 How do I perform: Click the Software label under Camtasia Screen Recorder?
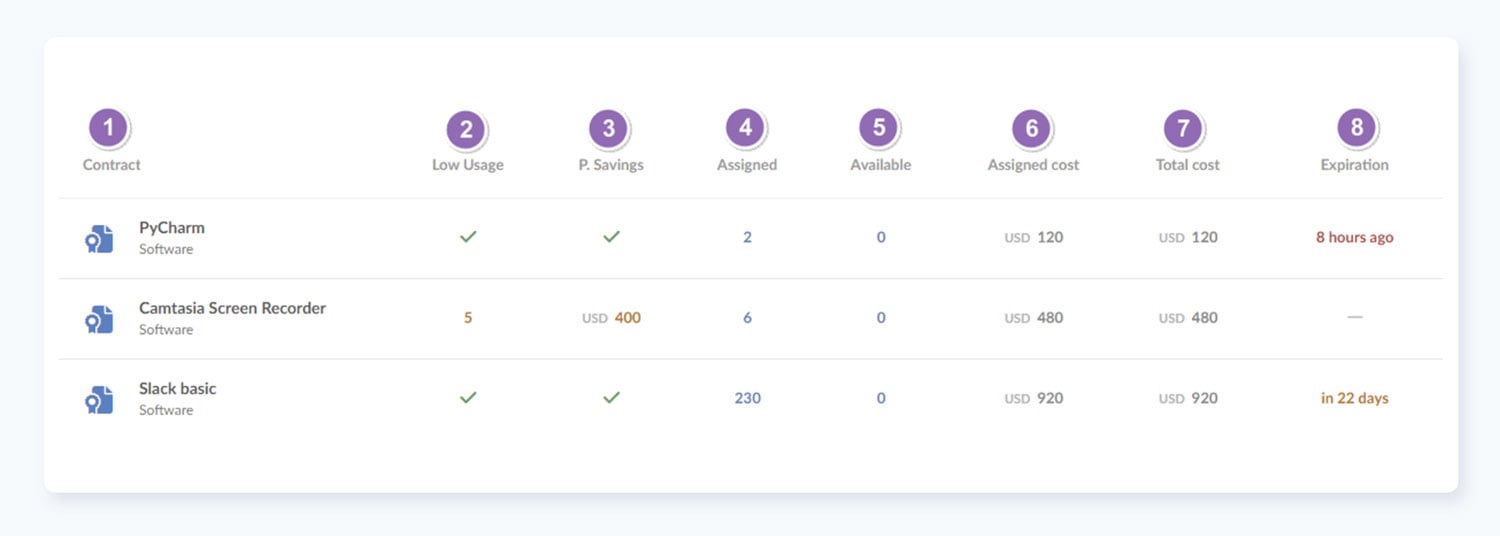coord(166,329)
